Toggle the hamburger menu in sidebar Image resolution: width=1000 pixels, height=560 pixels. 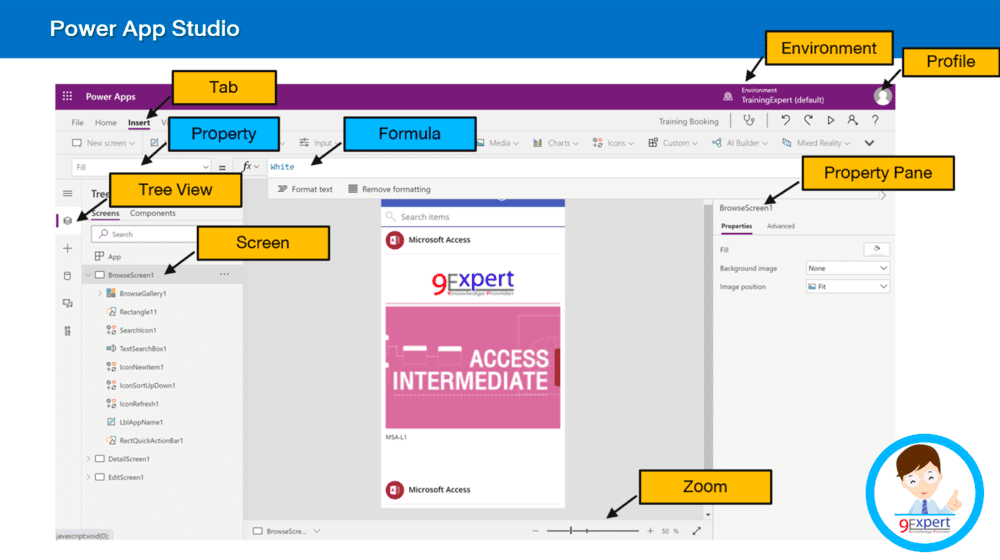68,193
